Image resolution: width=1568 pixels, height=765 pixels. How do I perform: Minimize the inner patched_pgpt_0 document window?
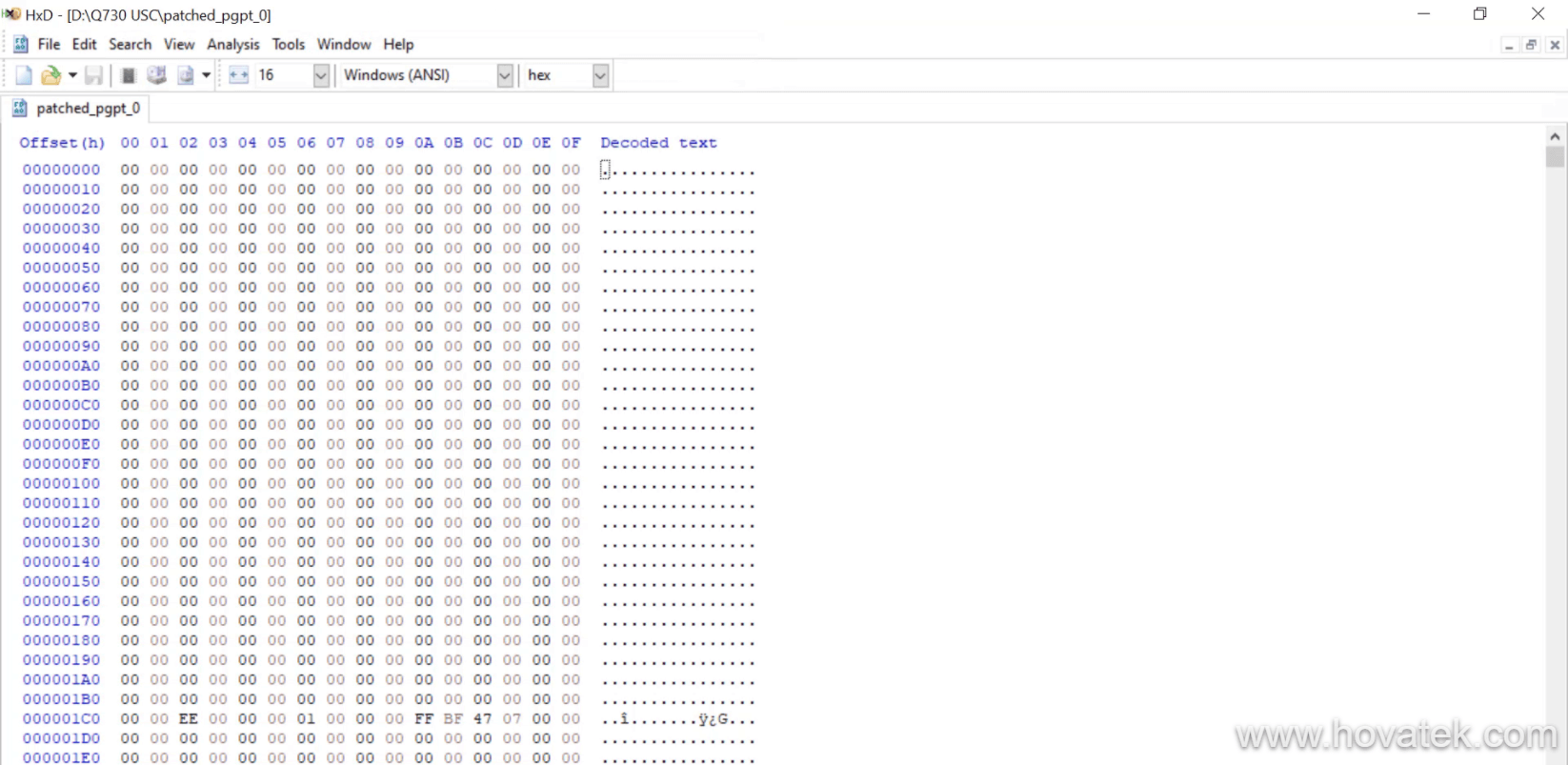(1509, 45)
